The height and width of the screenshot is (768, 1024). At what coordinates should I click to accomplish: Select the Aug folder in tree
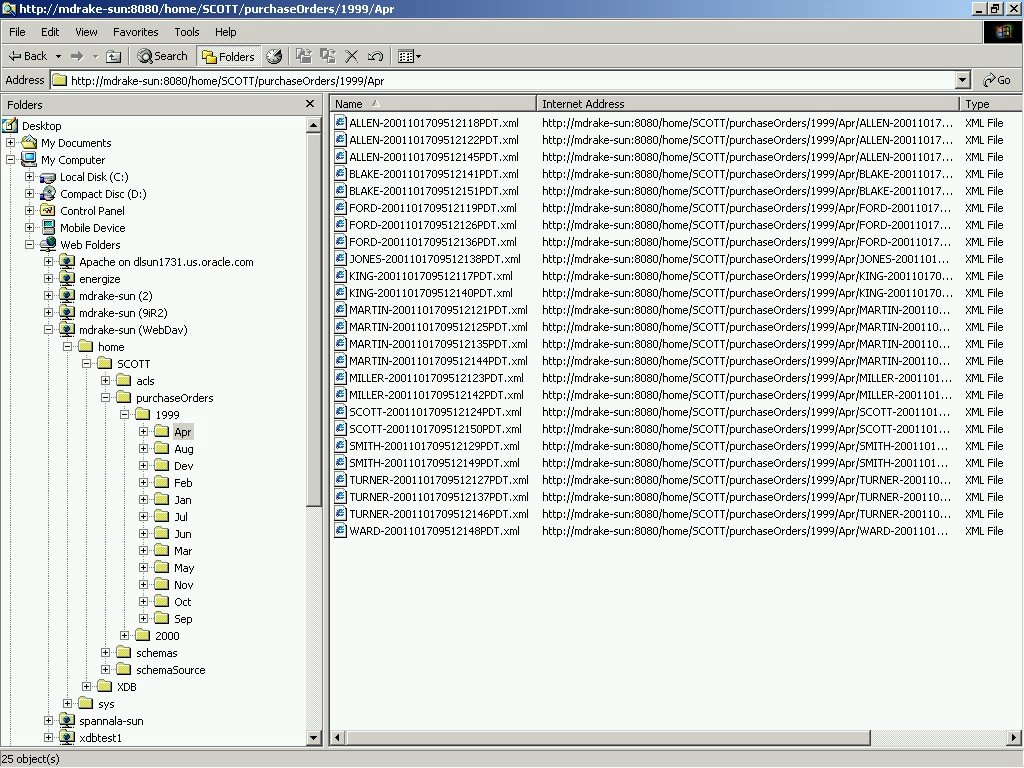pyautogui.click(x=183, y=449)
